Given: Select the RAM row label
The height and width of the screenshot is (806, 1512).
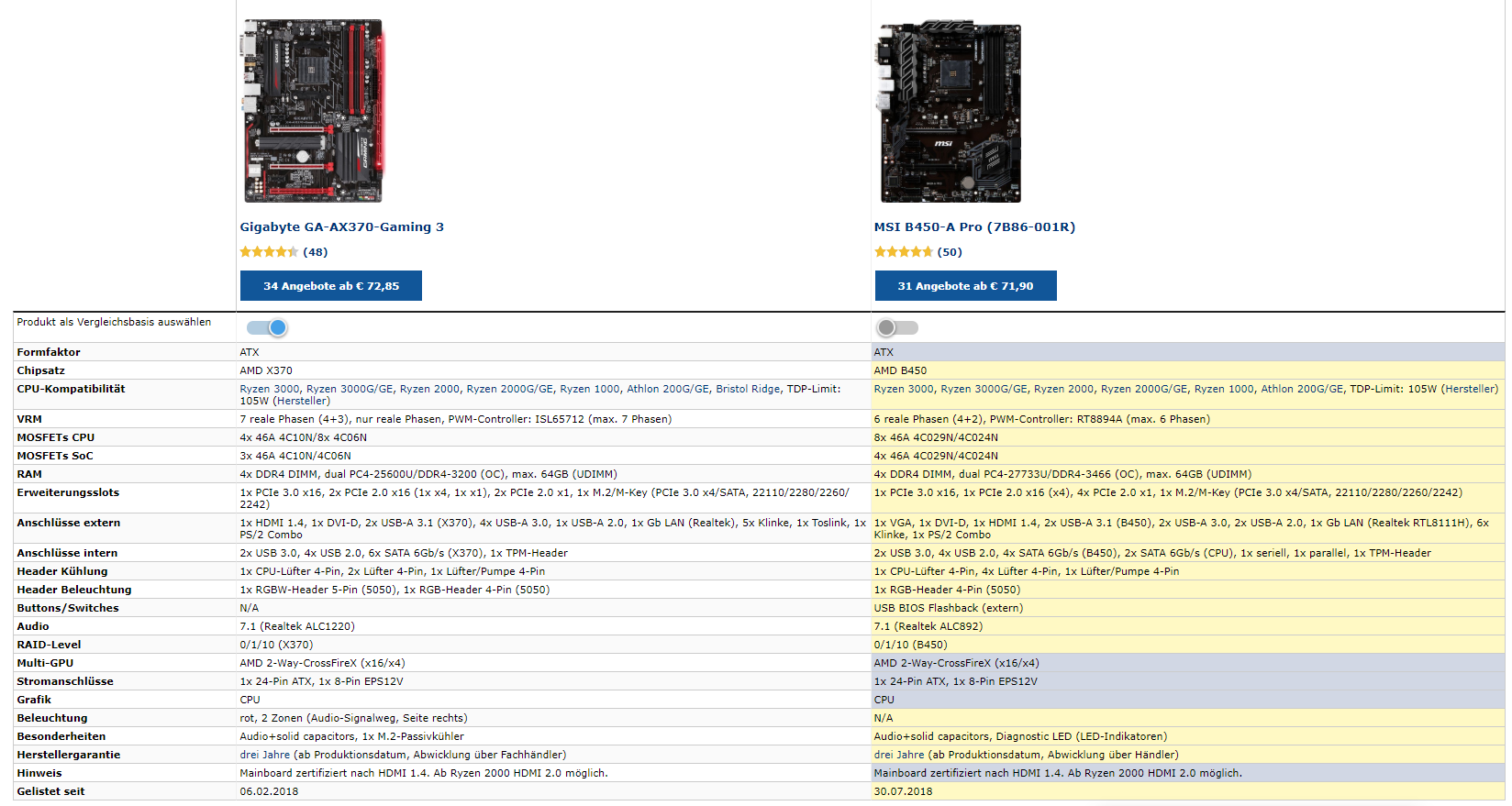Looking at the screenshot, I should pyautogui.click(x=29, y=474).
